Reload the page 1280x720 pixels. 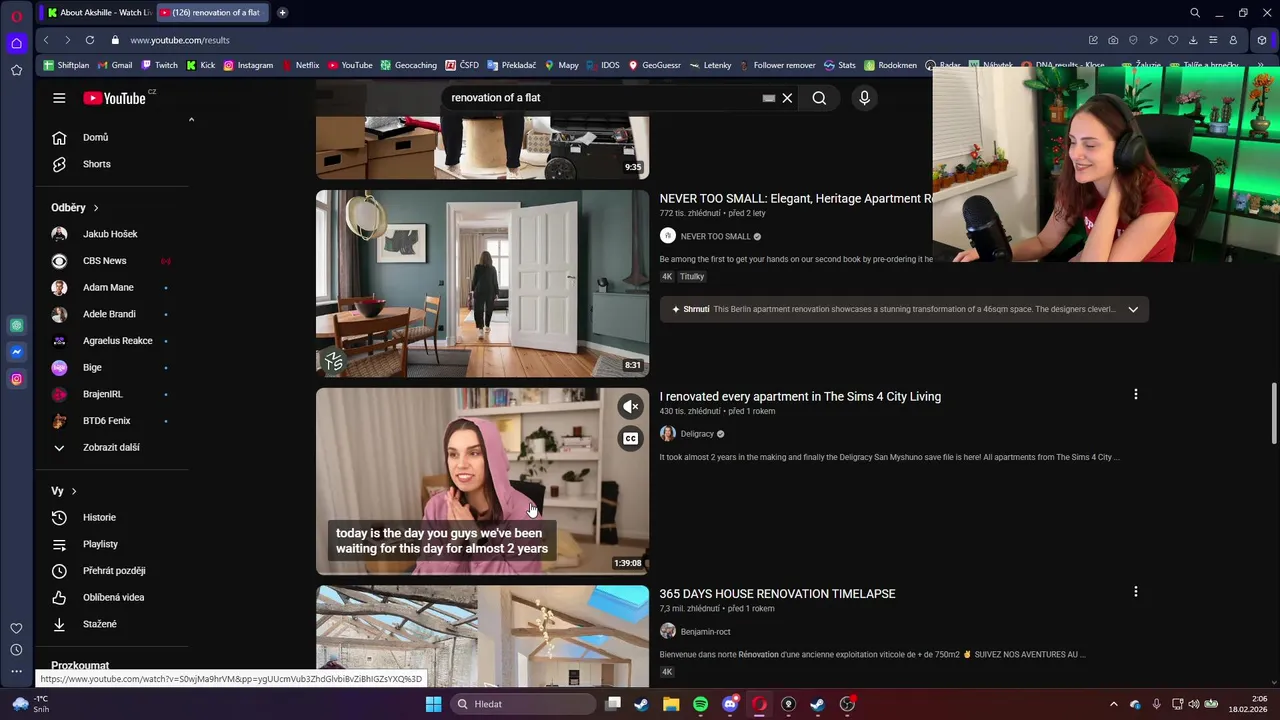point(89,40)
